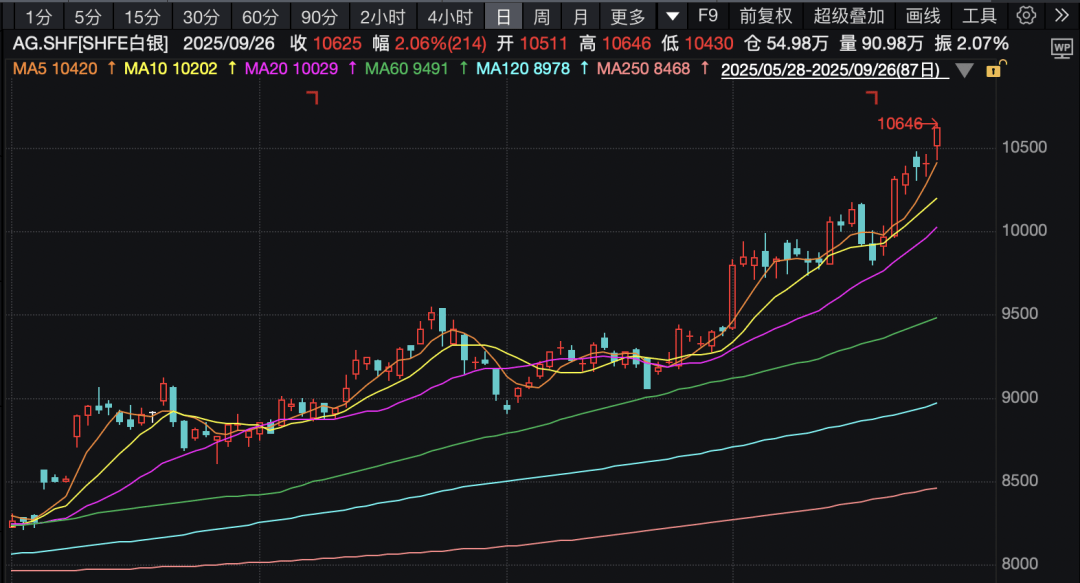Image resolution: width=1080 pixels, height=583 pixels.
Task: Open the 工具 tools menu
Action: tap(979, 15)
